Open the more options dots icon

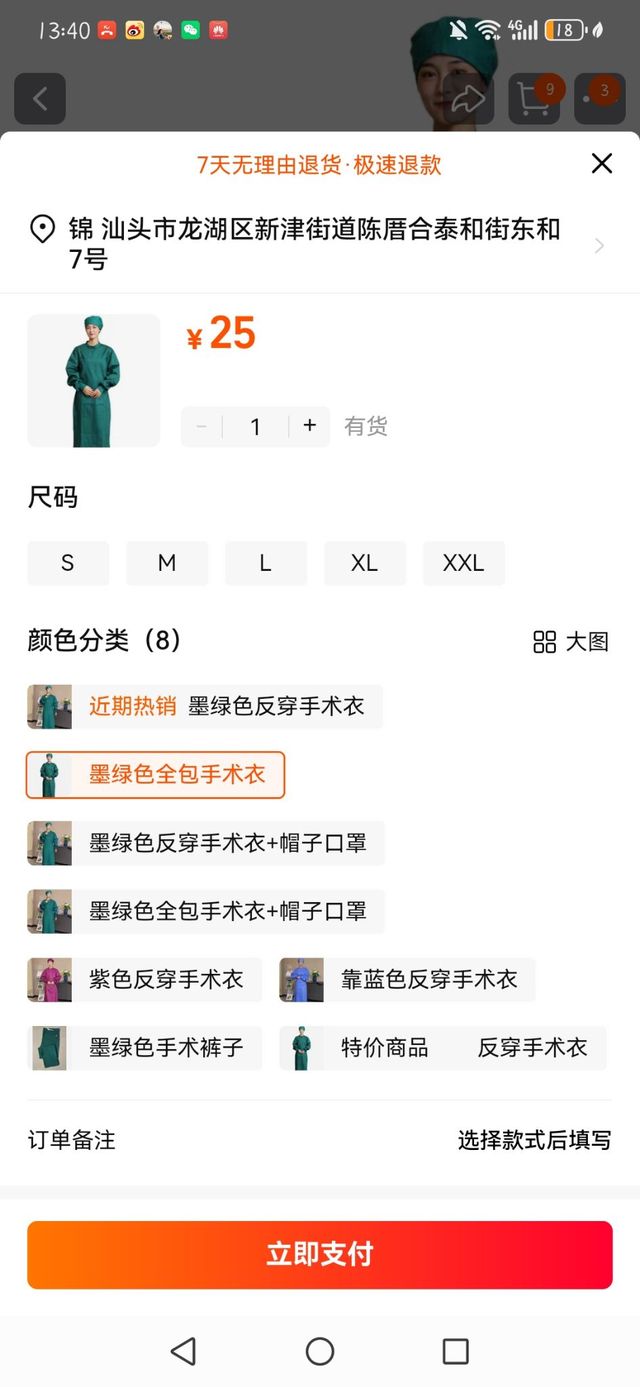pyautogui.click(x=600, y=99)
